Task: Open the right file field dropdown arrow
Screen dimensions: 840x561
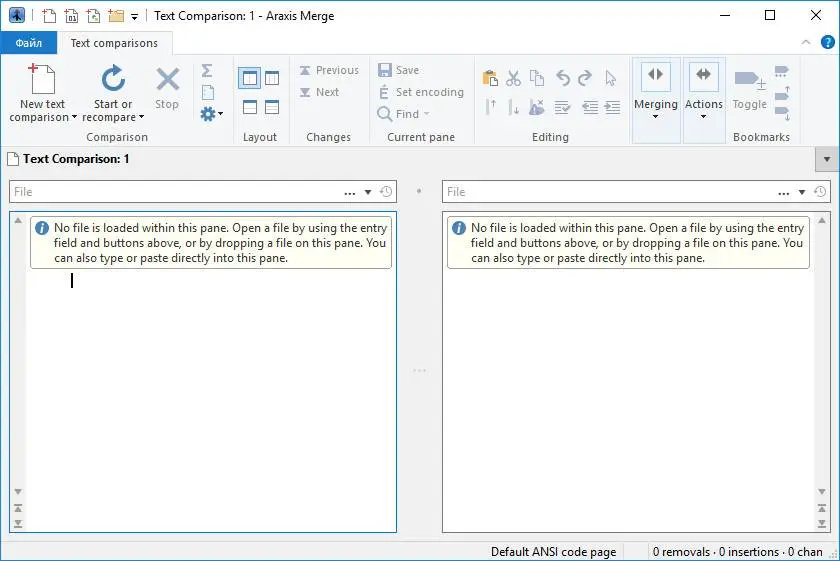Action: tap(802, 192)
